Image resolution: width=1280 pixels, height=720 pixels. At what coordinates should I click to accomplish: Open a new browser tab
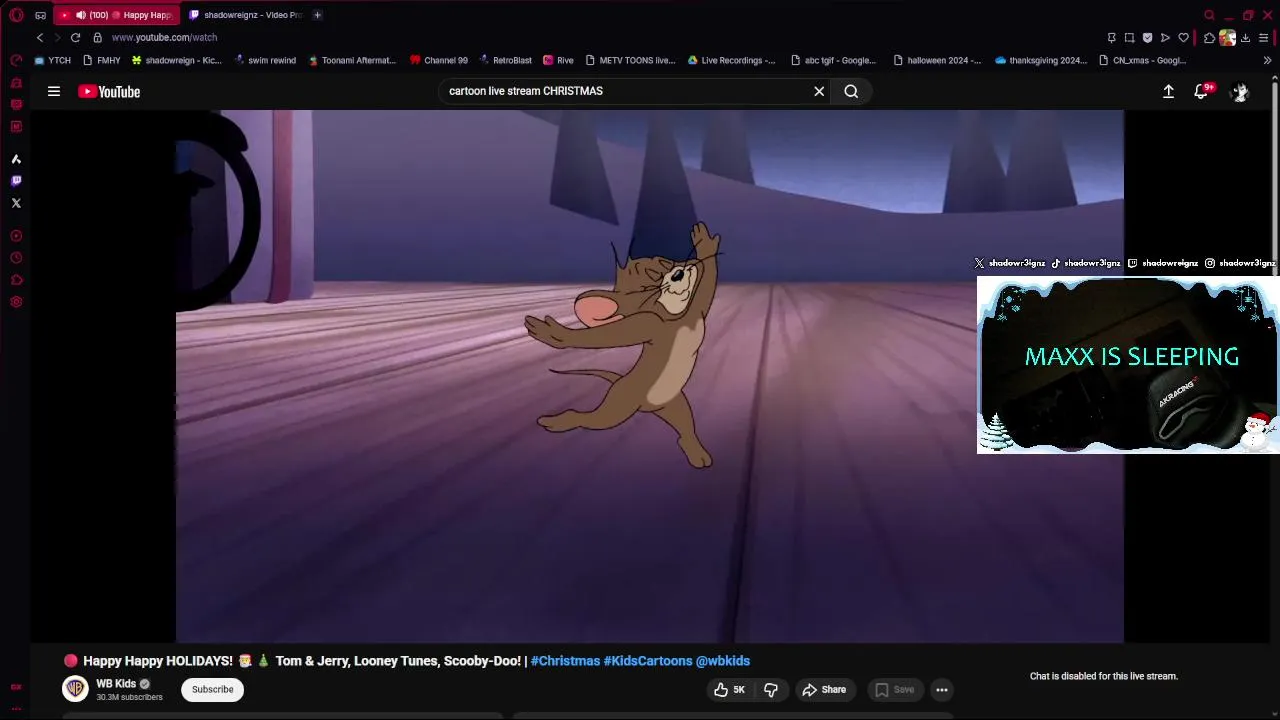click(x=317, y=15)
